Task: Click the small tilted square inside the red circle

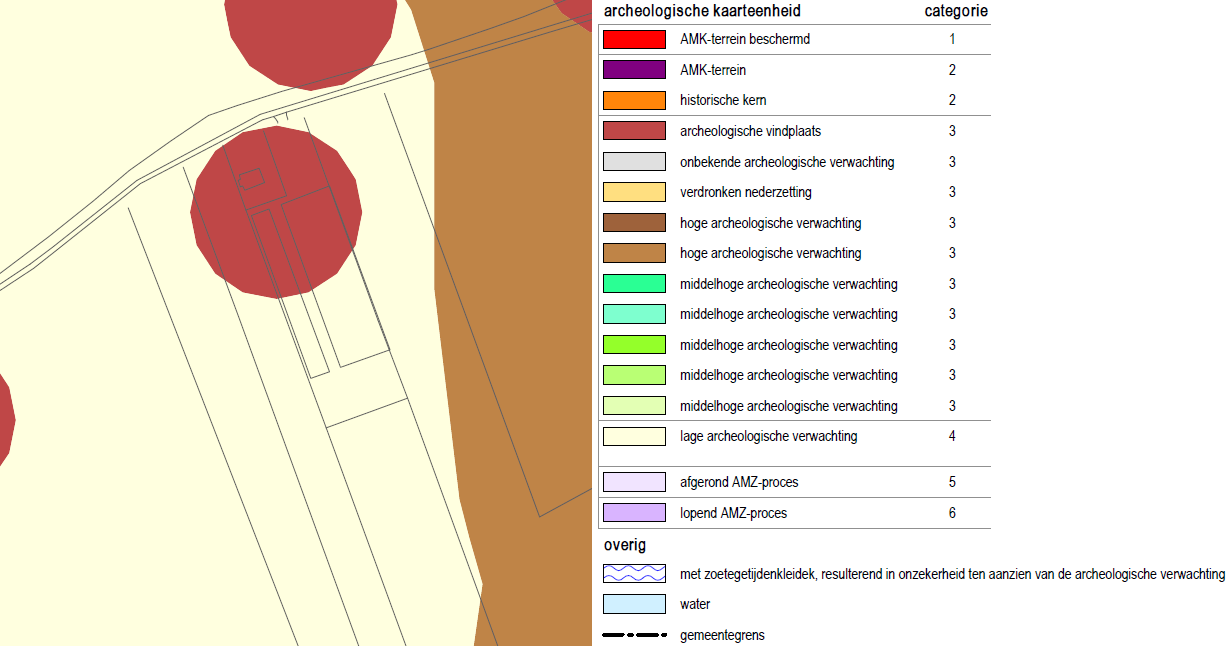Action: pos(250,179)
